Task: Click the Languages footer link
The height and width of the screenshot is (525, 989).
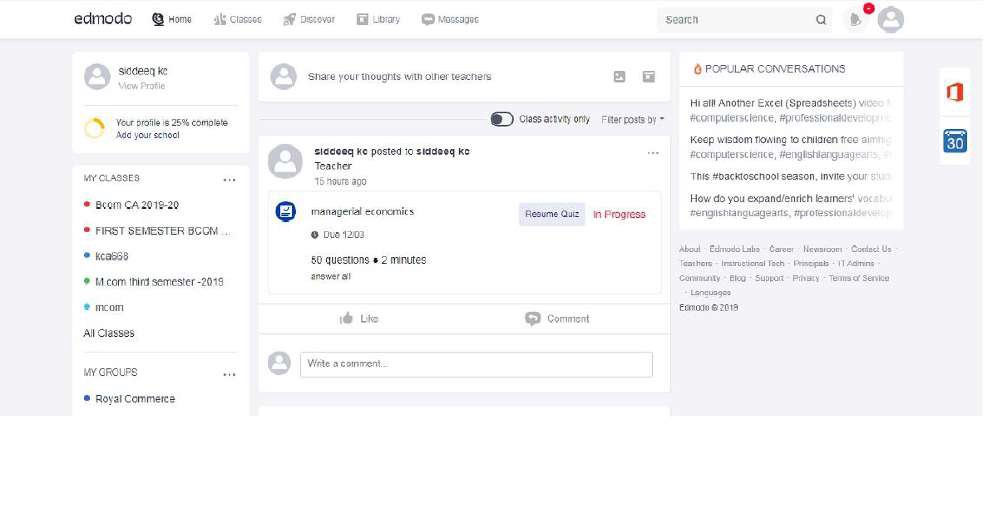Action: tap(710, 293)
